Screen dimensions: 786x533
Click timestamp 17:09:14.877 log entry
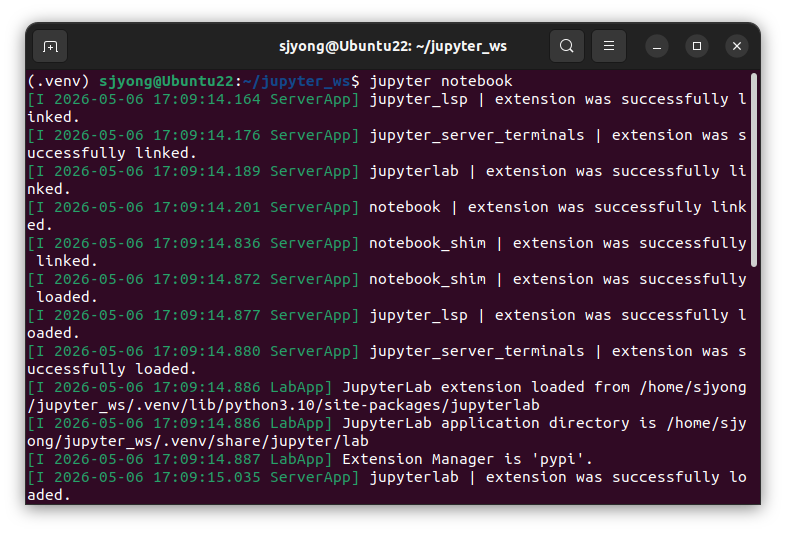coord(207,315)
